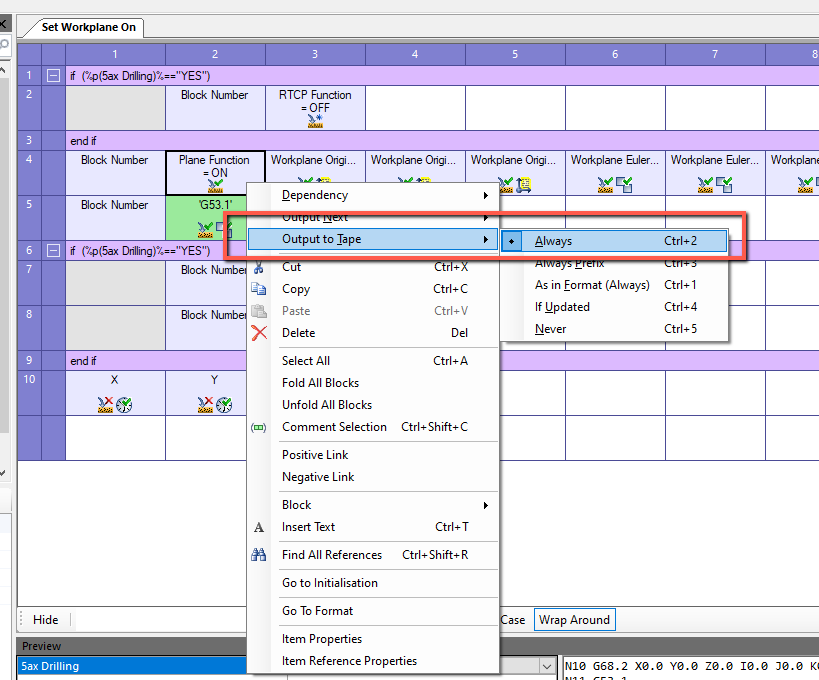Click RTCP Function cell status icon
819x680 pixels.
(315, 121)
